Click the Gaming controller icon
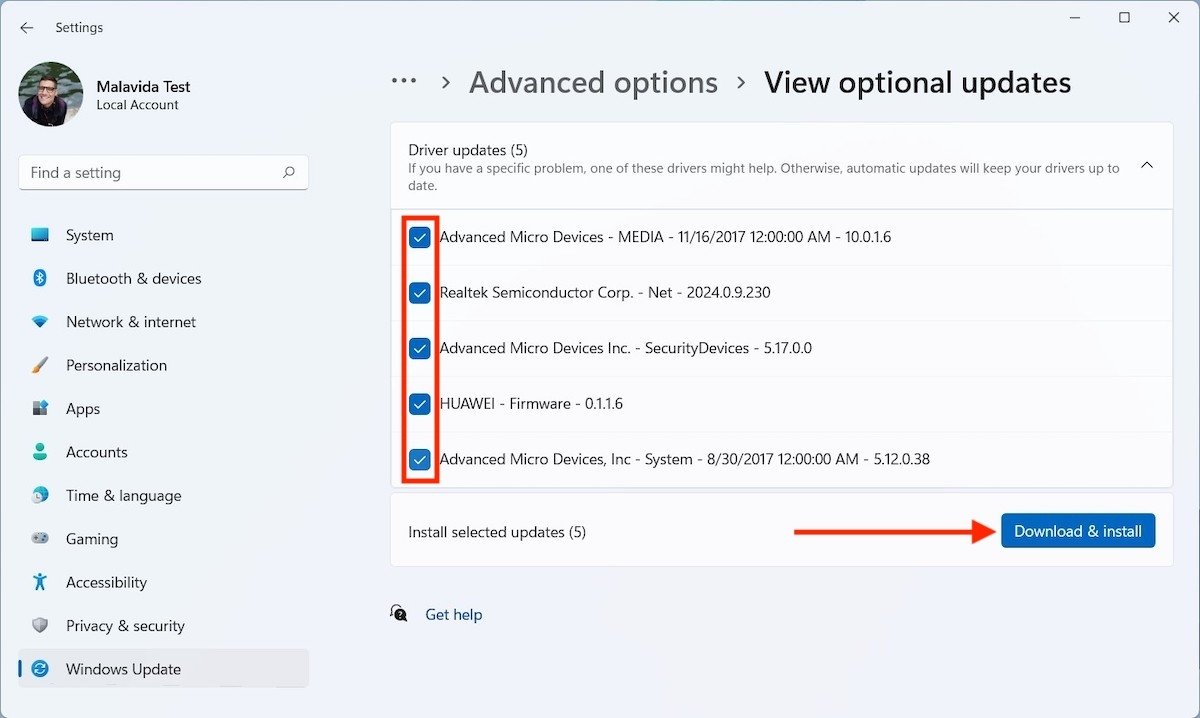1200x718 pixels. pos(40,539)
